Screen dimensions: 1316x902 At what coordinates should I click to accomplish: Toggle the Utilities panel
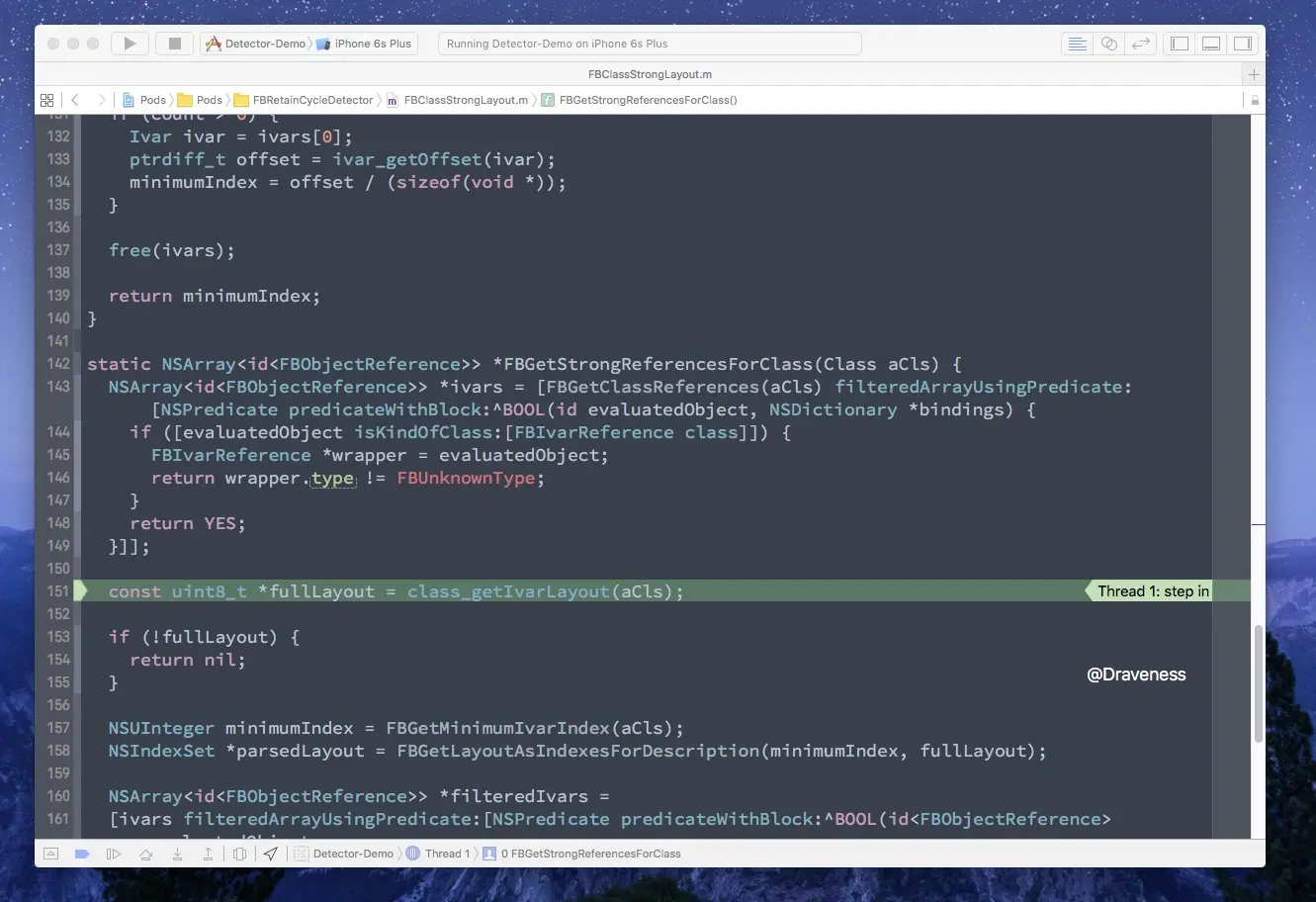[1243, 44]
